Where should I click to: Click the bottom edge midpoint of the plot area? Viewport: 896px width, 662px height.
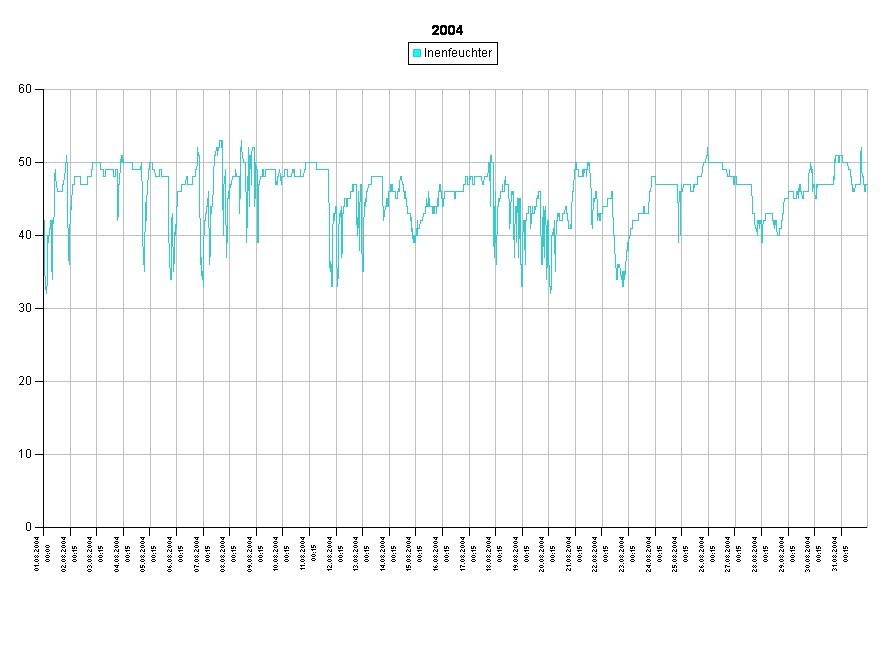coord(455,527)
